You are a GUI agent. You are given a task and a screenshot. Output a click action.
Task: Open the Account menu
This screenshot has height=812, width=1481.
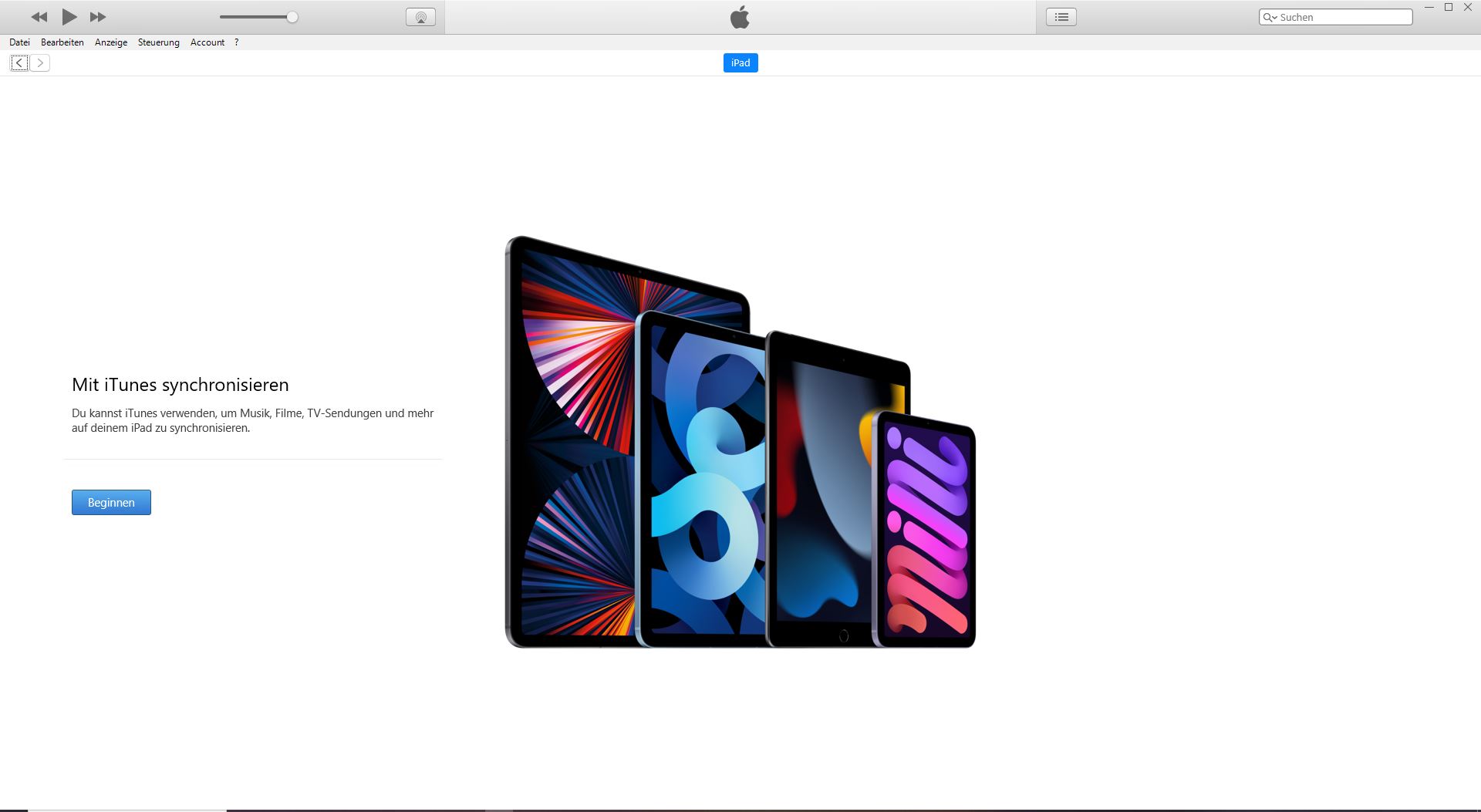coord(207,42)
